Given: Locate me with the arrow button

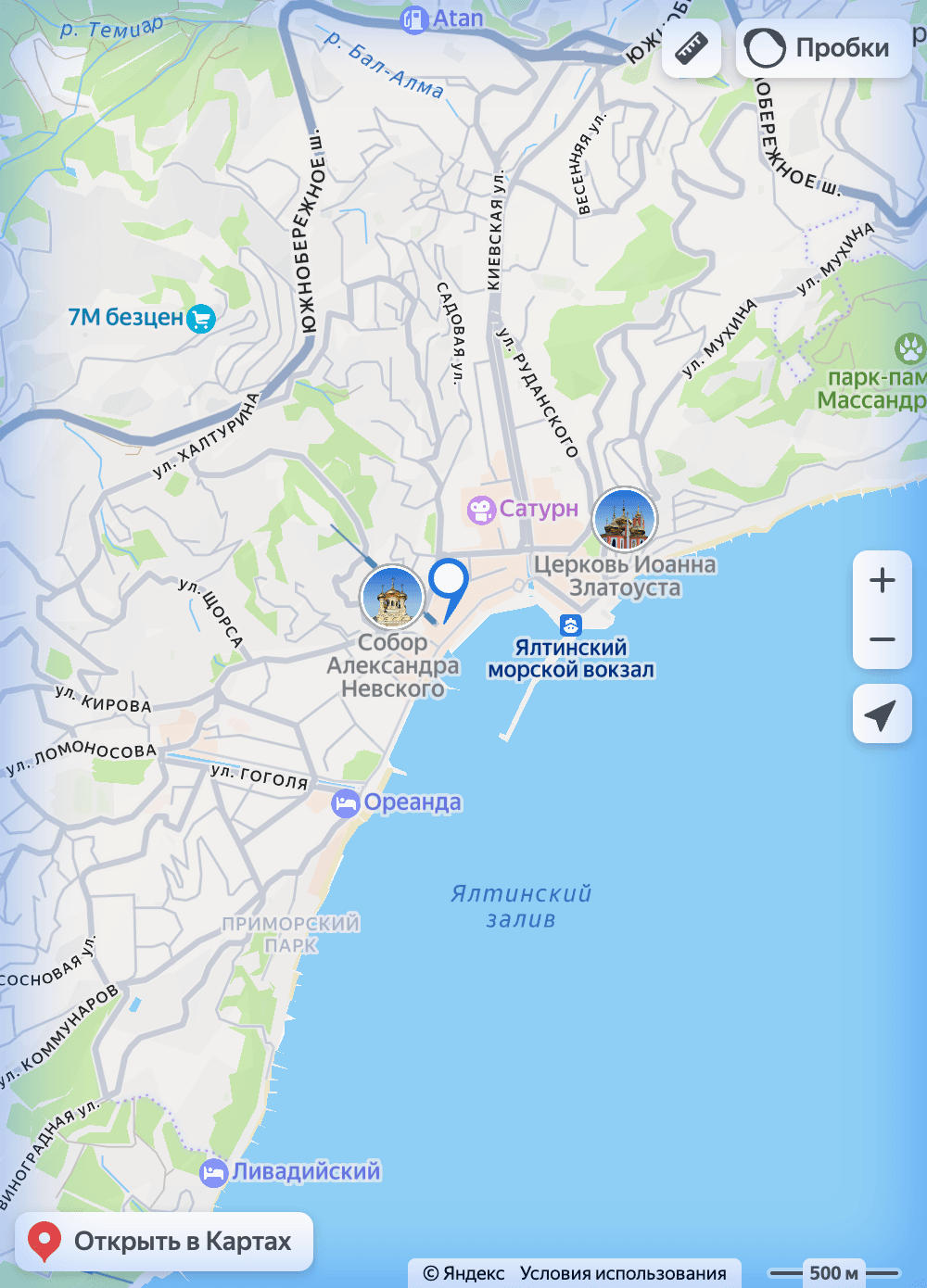Looking at the screenshot, I should click(883, 713).
